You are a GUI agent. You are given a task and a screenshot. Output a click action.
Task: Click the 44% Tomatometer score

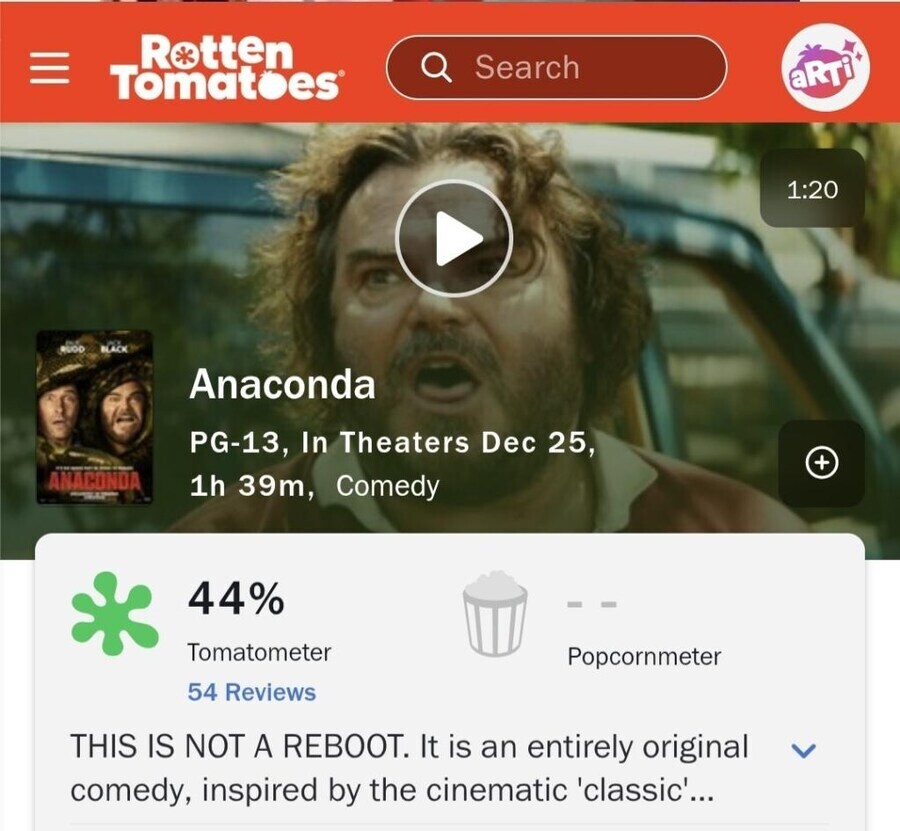[x=236, y=598]
